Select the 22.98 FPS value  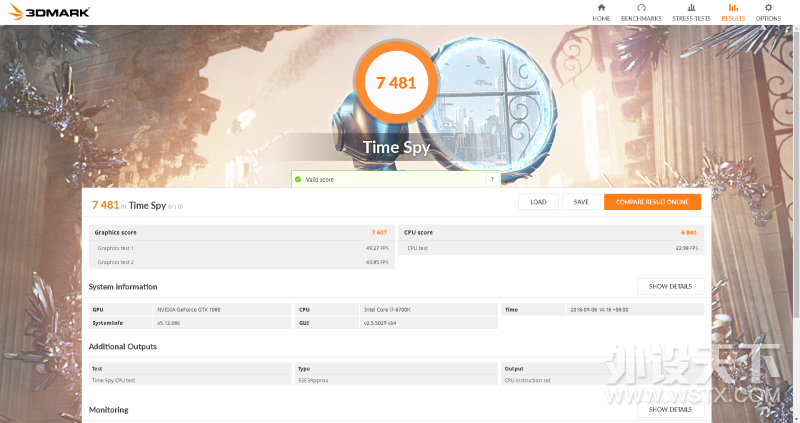[x=687, y=248]
